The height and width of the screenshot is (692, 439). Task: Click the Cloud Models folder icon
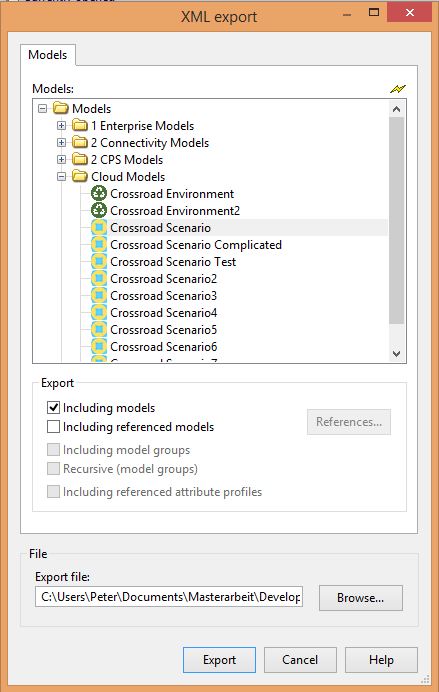coord(80,177)
